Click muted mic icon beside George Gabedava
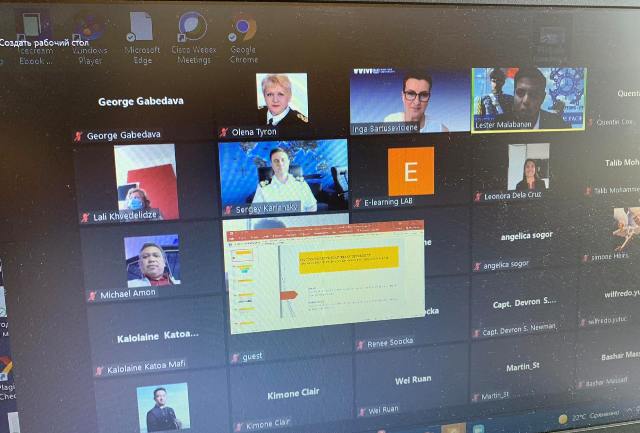This screenshot has height=433, width=640. click(78, 136)
